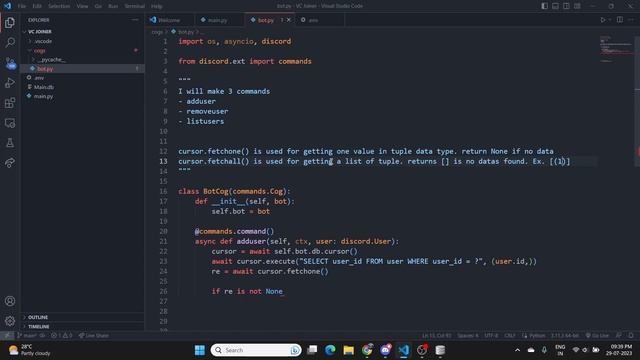Image resolution: width=640 pixels, height=360 pixels.
Task: Click the Windows taskbar Search box
Action: 256,350
